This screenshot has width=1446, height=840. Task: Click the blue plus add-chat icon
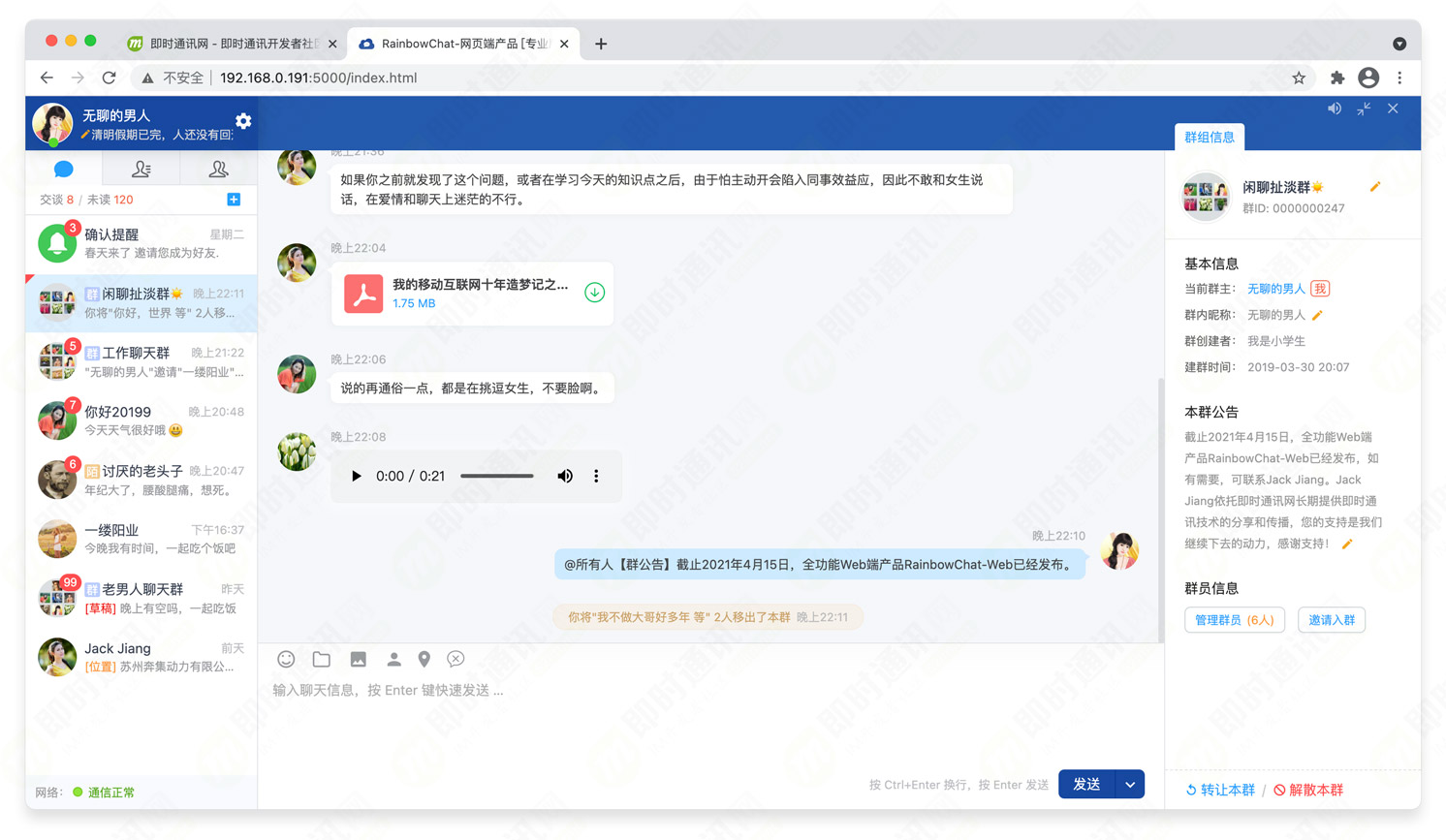click(x=234, y=200)
